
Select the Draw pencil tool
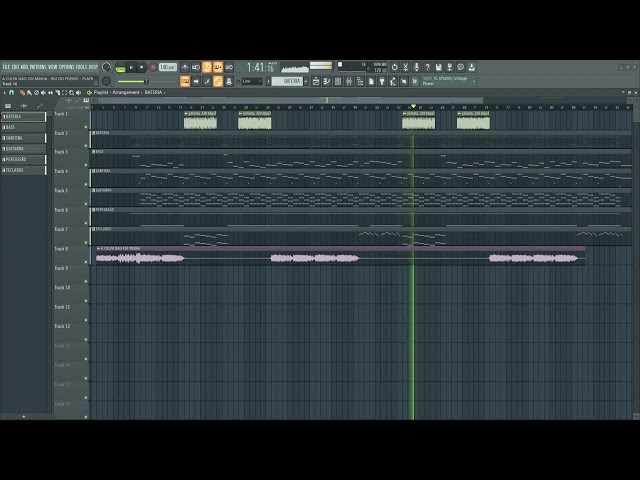(x=22, y=93)
